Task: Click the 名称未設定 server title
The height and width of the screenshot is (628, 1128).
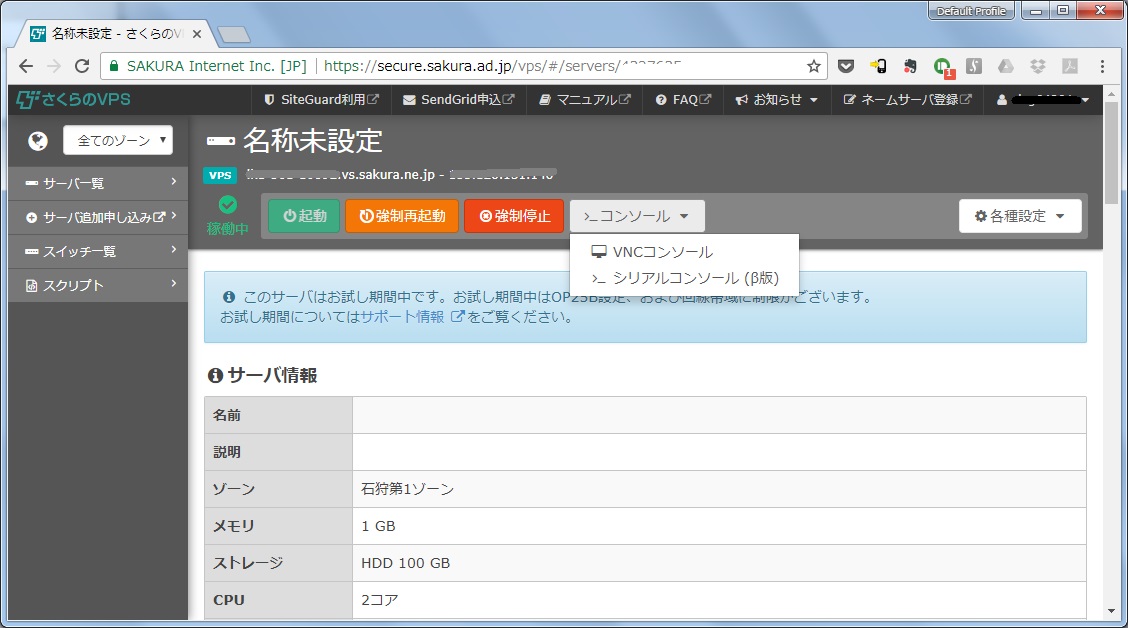Action: click(312, 140)
